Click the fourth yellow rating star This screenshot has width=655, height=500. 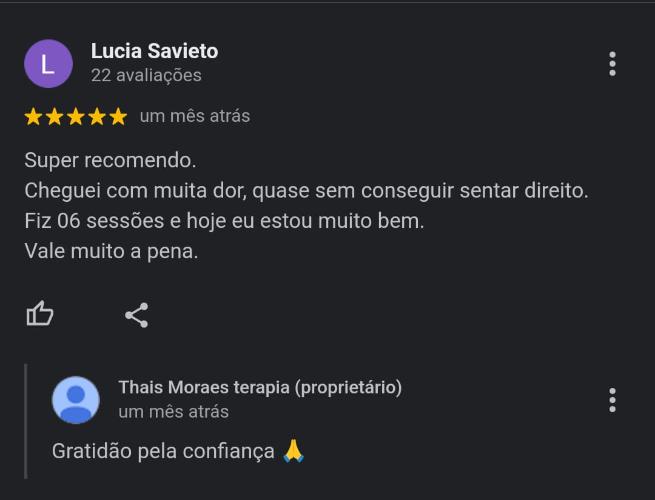coord(97,117)
